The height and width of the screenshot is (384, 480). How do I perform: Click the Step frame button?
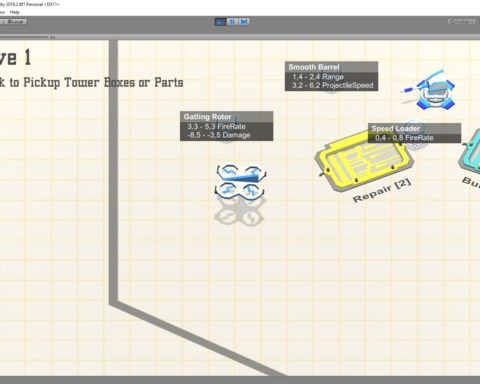[244, 22]
